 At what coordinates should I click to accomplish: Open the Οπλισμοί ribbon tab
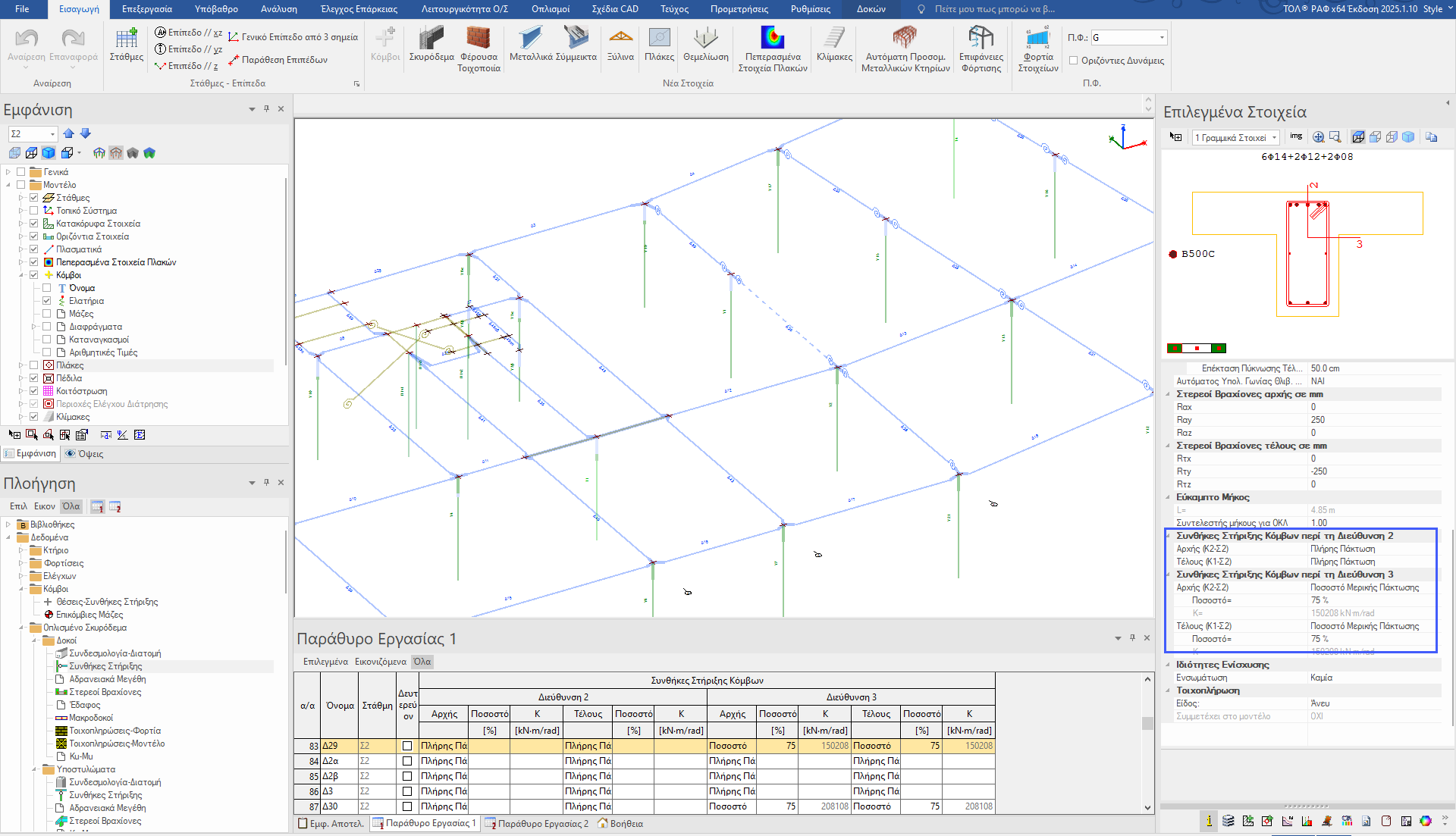click(551, 9)
